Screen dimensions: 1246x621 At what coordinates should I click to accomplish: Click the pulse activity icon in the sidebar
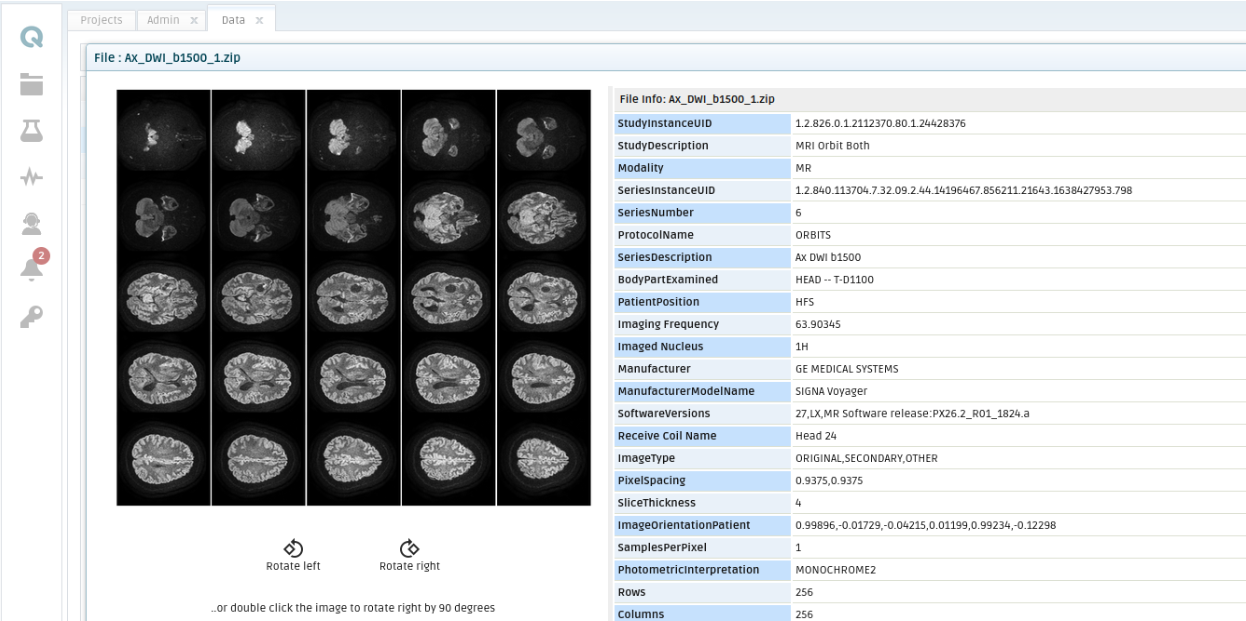[x=32, y=177]
